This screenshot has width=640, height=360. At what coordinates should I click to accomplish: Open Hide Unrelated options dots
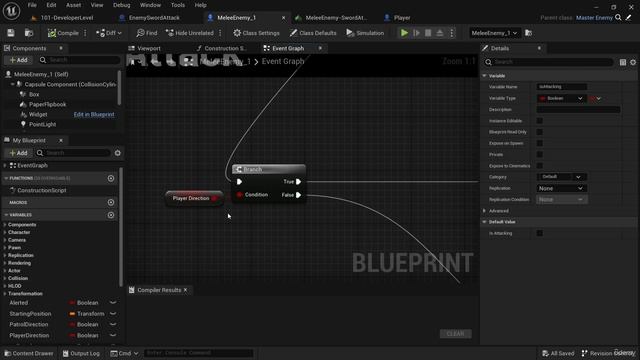[x=220, y=33]
